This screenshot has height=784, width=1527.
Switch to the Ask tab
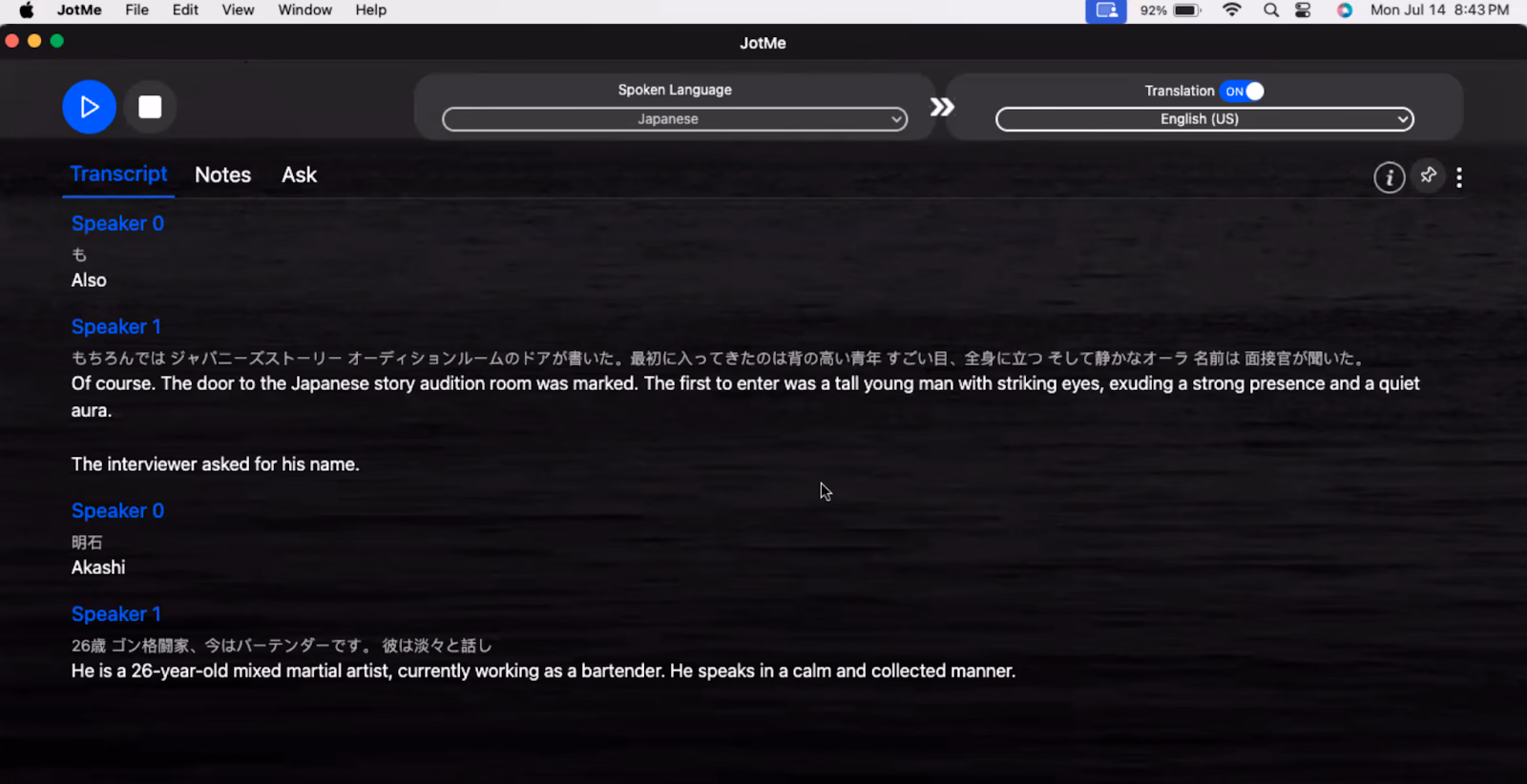click(x=299, y=175)
